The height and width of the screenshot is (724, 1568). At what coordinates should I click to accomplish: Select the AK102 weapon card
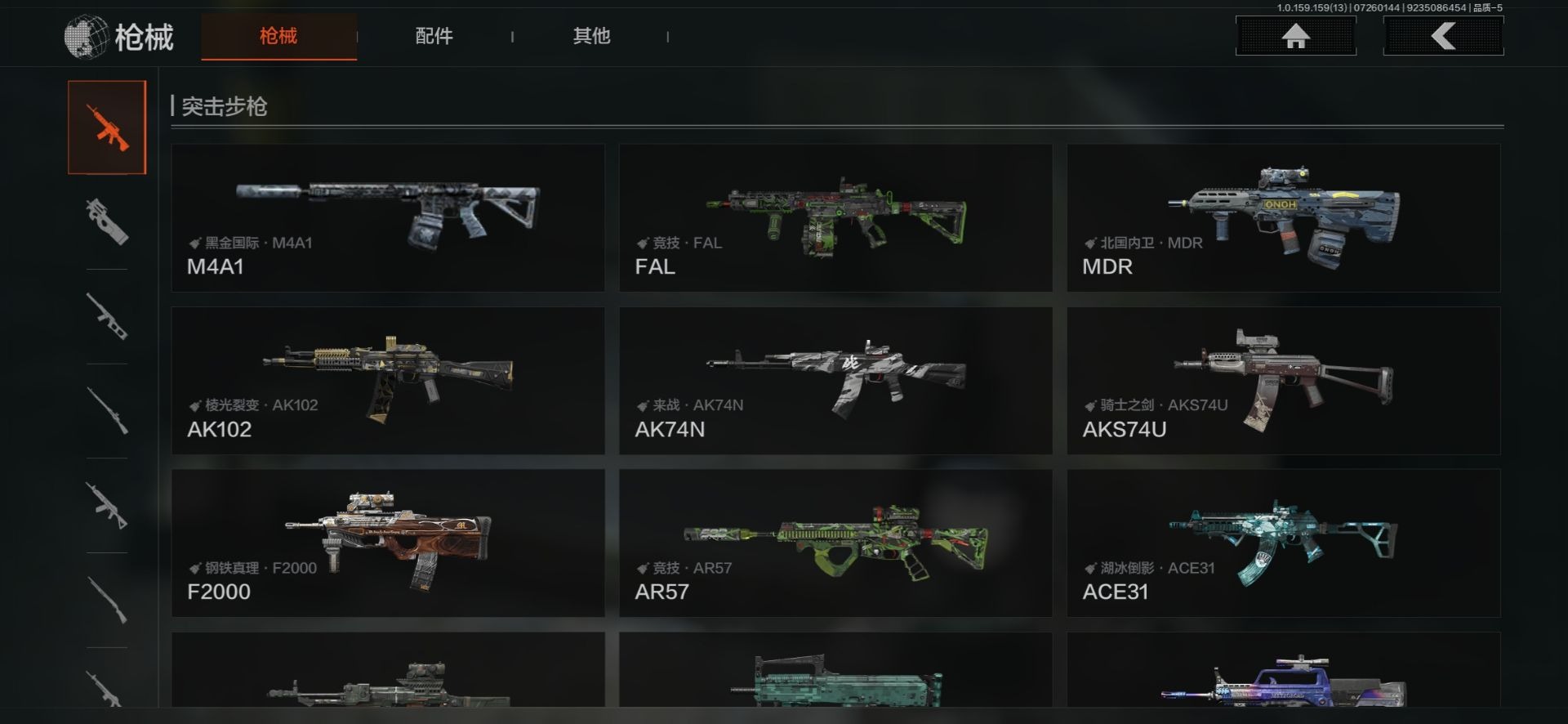tap(388, 381)
